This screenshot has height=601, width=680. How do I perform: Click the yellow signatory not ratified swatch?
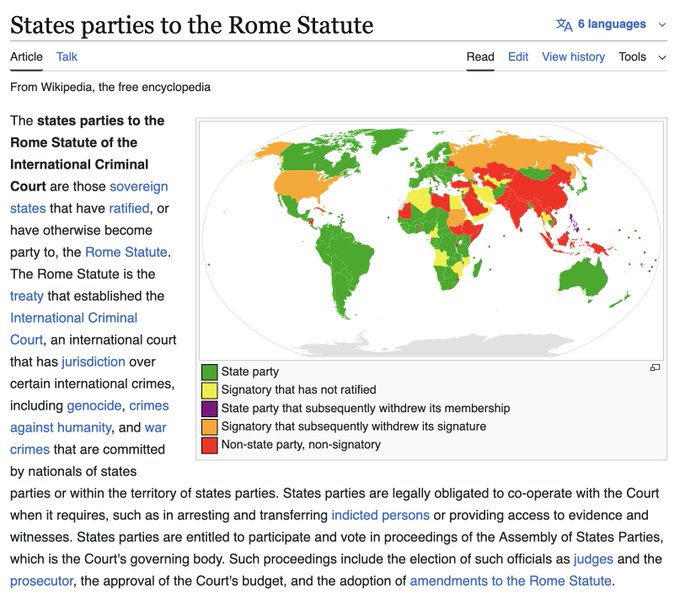click(x=209, y=390)
